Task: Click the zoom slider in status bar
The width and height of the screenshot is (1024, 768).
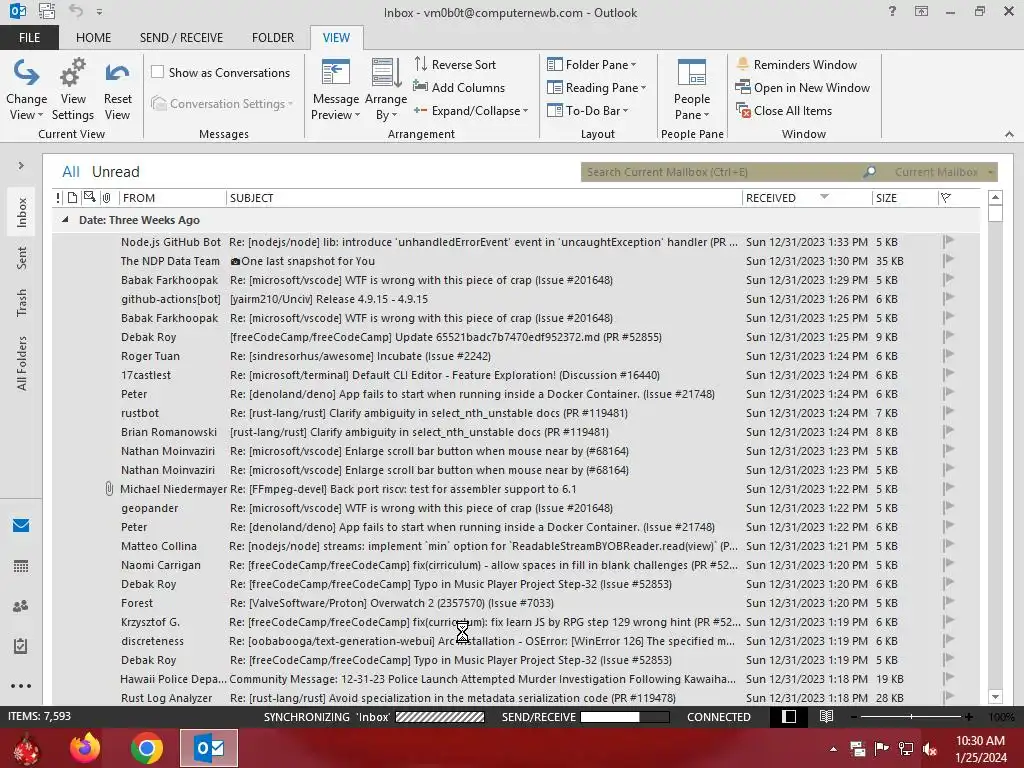Action: point(912,716)
